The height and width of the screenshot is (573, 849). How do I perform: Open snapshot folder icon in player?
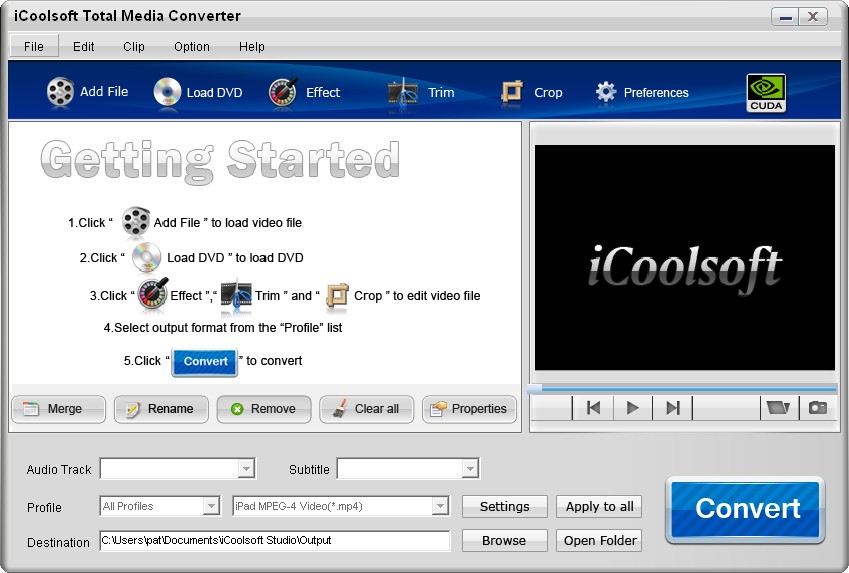[x=779, y=407]
